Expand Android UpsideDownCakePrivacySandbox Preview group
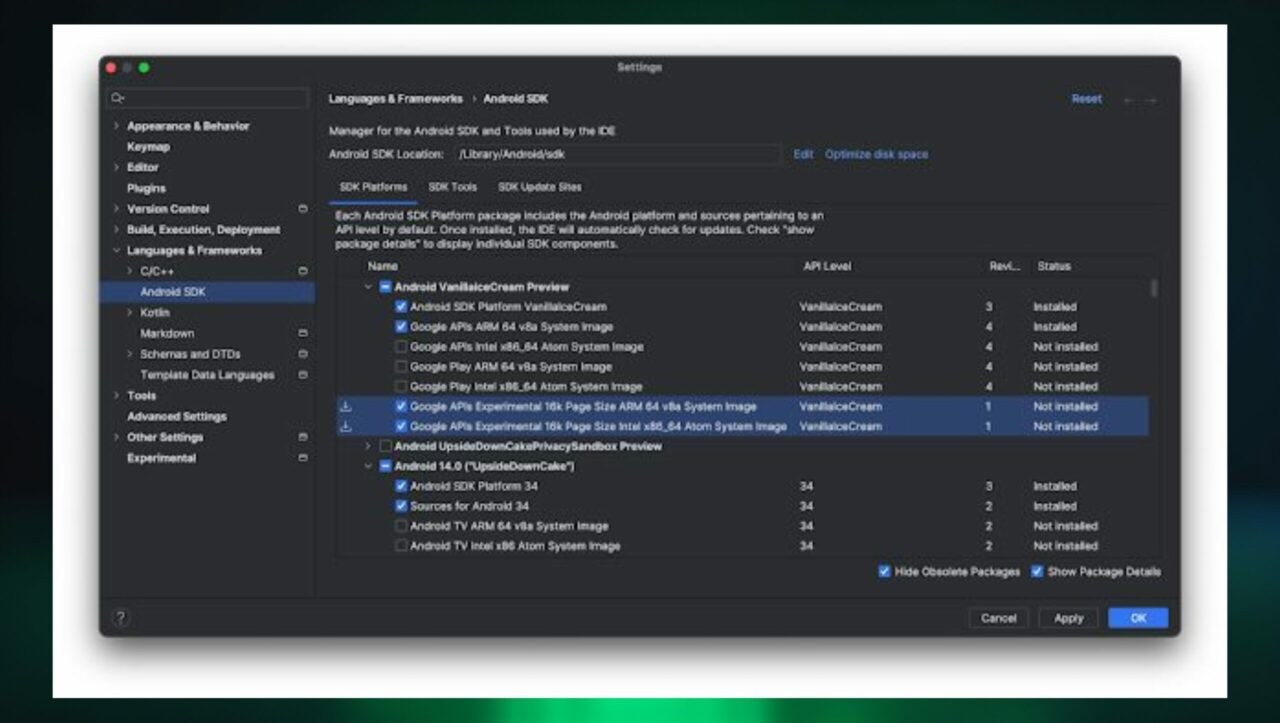1280x723 pixels. tap(368, 447)
